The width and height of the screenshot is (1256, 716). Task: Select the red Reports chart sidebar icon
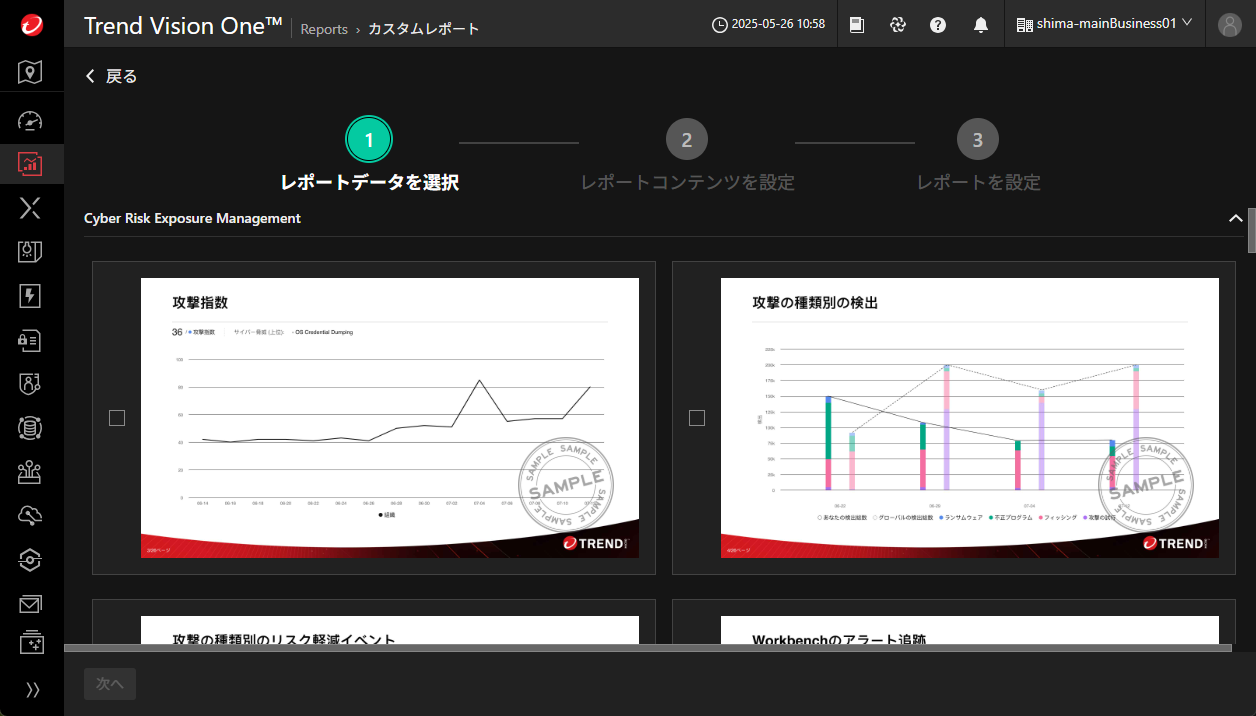click(x=31, y=164)
